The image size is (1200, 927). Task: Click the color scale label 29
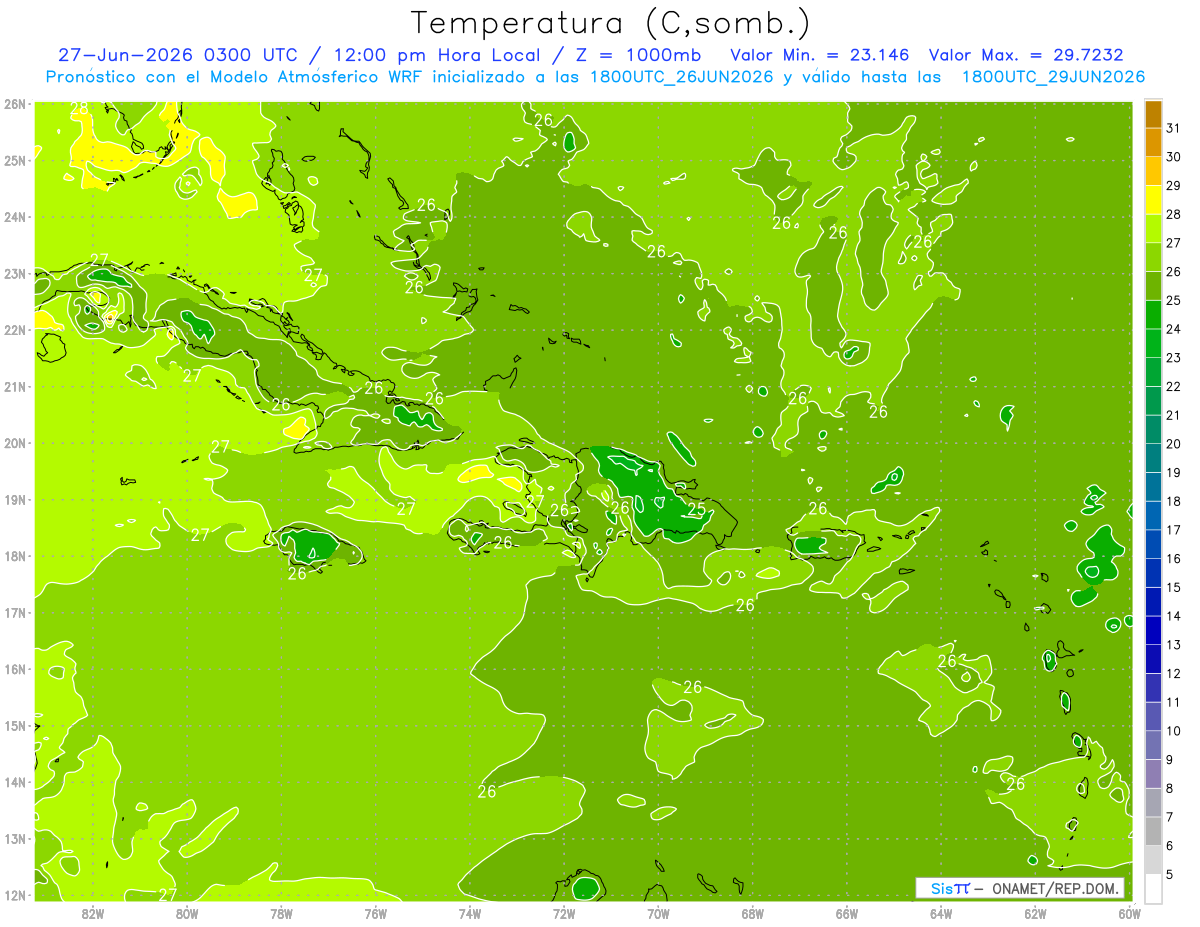(1173, 186)
